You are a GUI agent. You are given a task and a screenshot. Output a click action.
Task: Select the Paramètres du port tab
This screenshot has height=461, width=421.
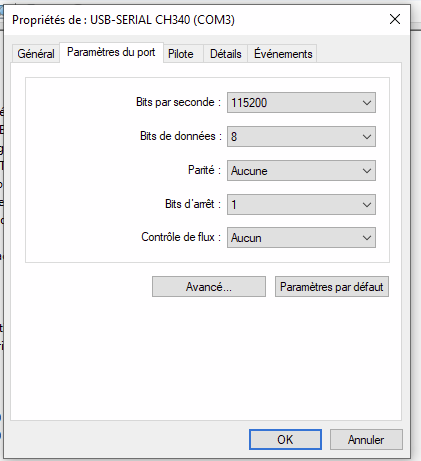coord(111,52)
